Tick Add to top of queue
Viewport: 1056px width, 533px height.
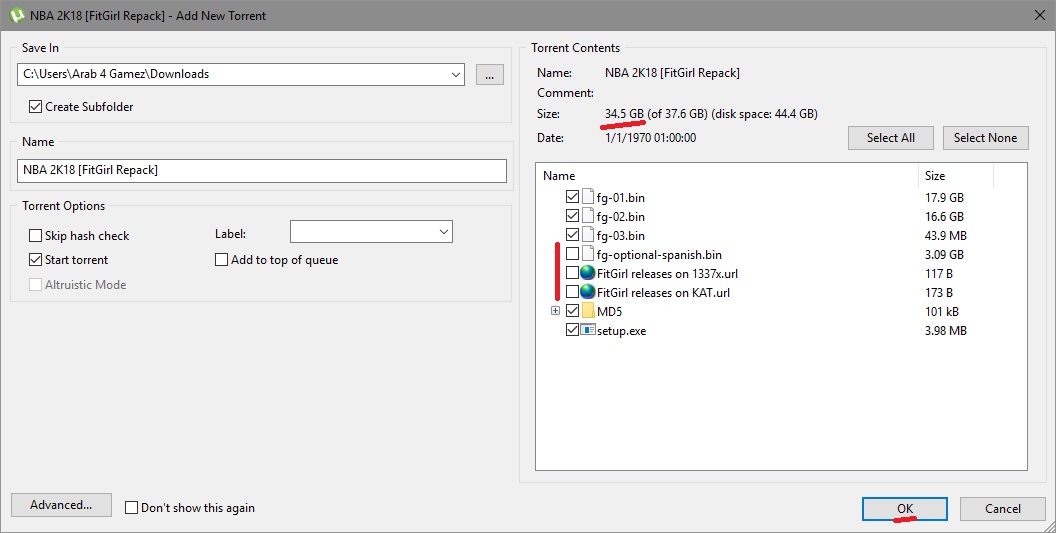point(222,260)
